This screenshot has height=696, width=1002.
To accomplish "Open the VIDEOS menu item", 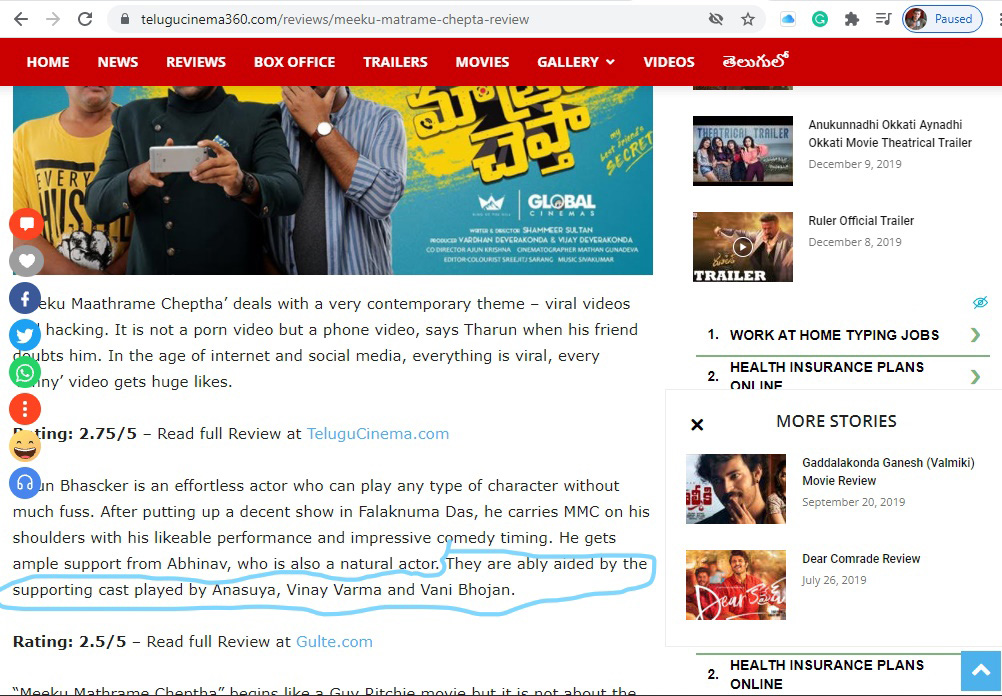I will pyautogui.click(x=668, y=62).
